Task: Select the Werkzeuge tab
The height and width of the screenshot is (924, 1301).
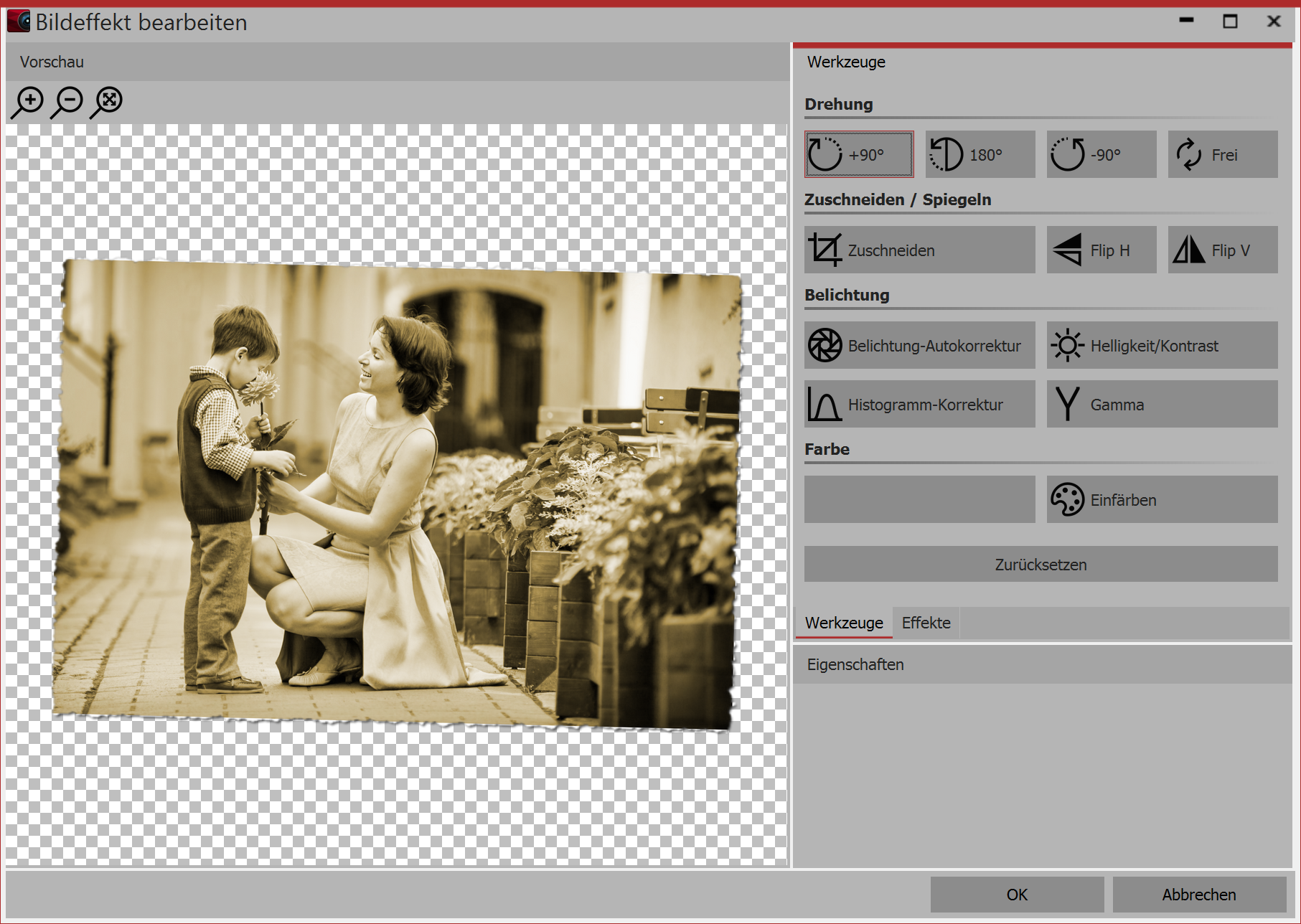Action: (x=844, y=623)
